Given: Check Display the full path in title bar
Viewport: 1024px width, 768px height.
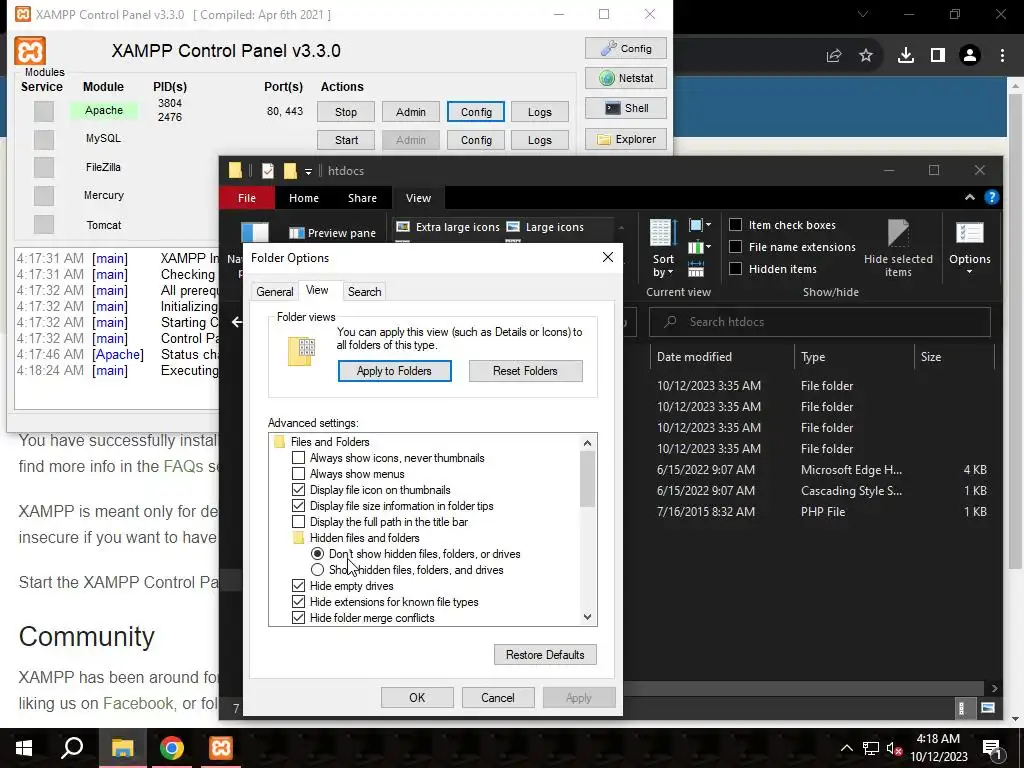Looking at the screenshot, I should pyautogui.click(x=298, y=522).
